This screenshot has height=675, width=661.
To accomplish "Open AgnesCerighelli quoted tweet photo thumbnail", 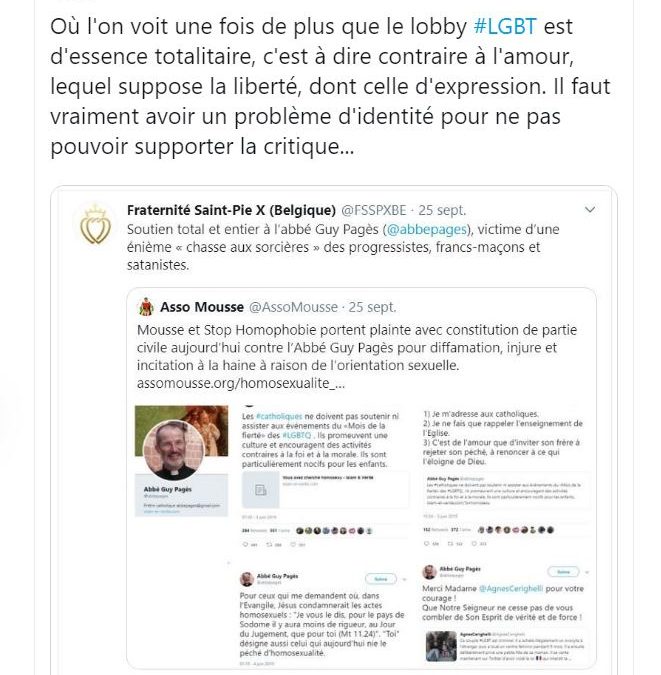I will point(441,646).
